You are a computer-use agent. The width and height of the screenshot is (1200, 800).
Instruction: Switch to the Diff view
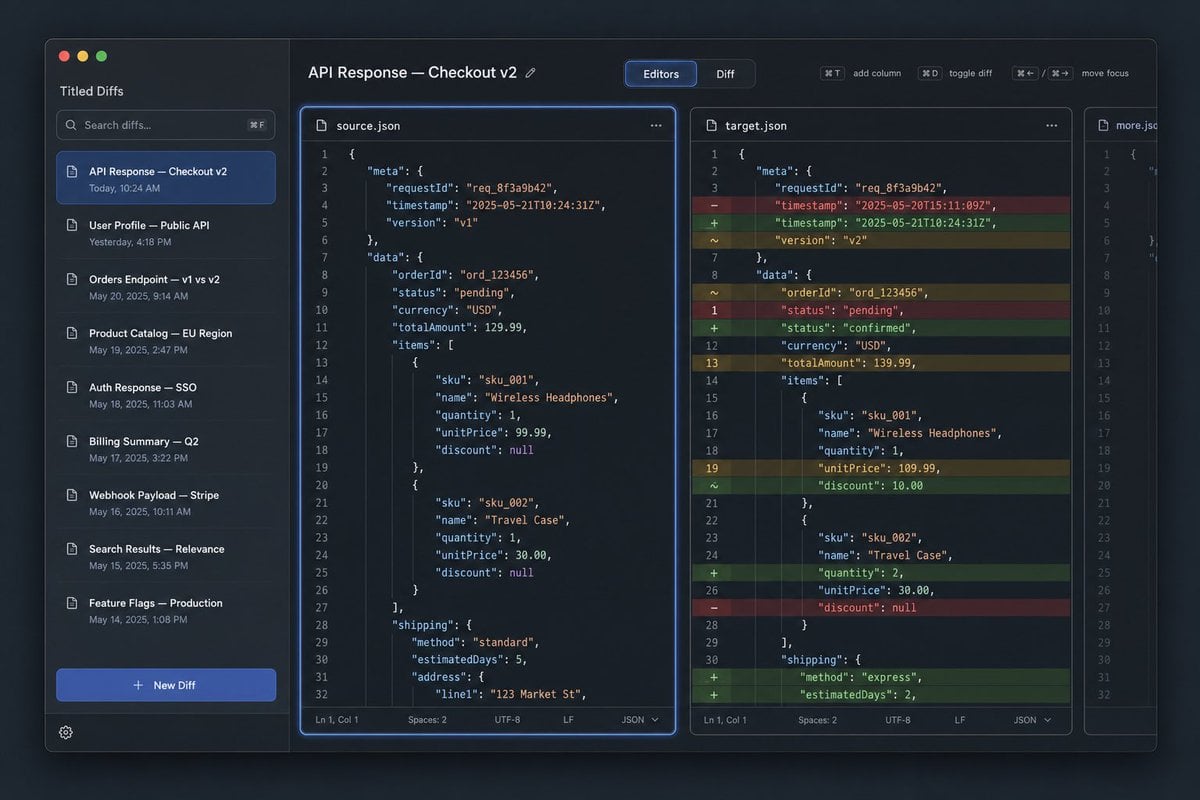[x=725, y=74]
